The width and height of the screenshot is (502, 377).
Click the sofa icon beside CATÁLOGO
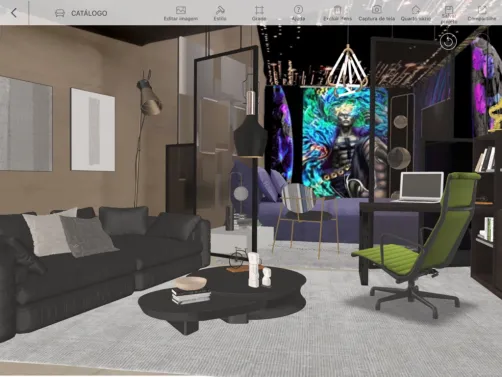pos(60,13)
